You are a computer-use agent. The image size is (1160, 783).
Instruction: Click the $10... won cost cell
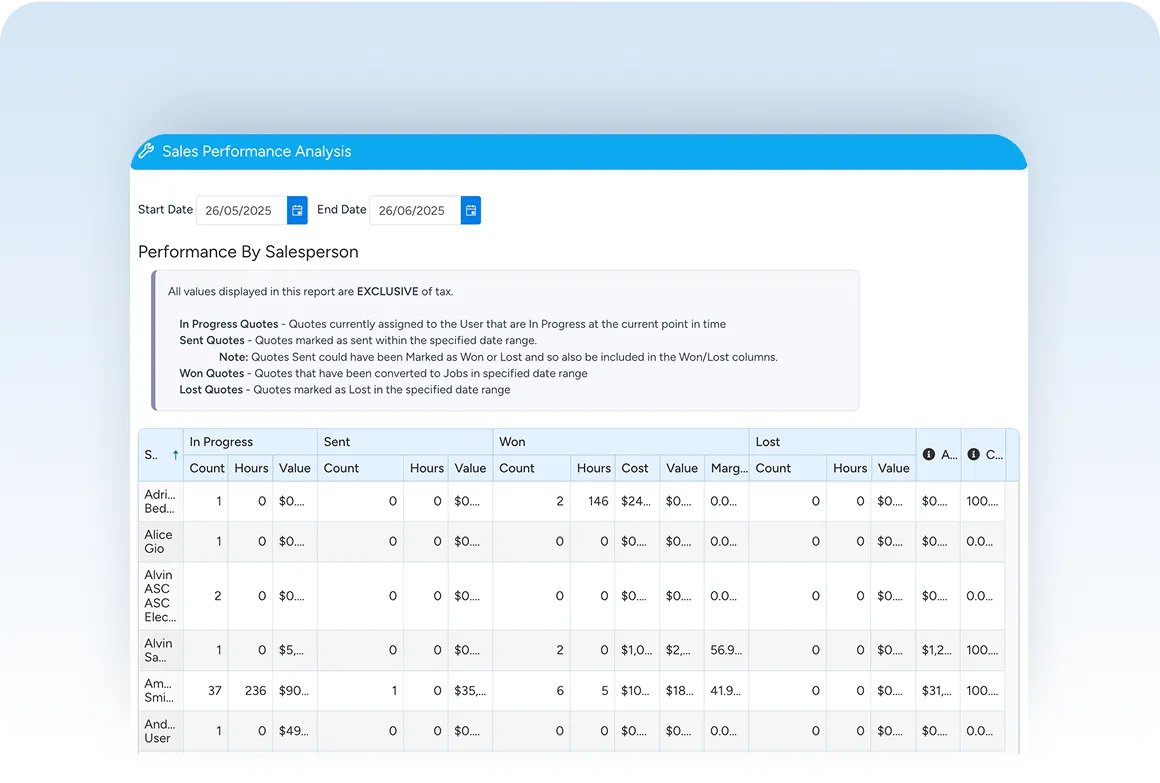[x=635, y=690]
